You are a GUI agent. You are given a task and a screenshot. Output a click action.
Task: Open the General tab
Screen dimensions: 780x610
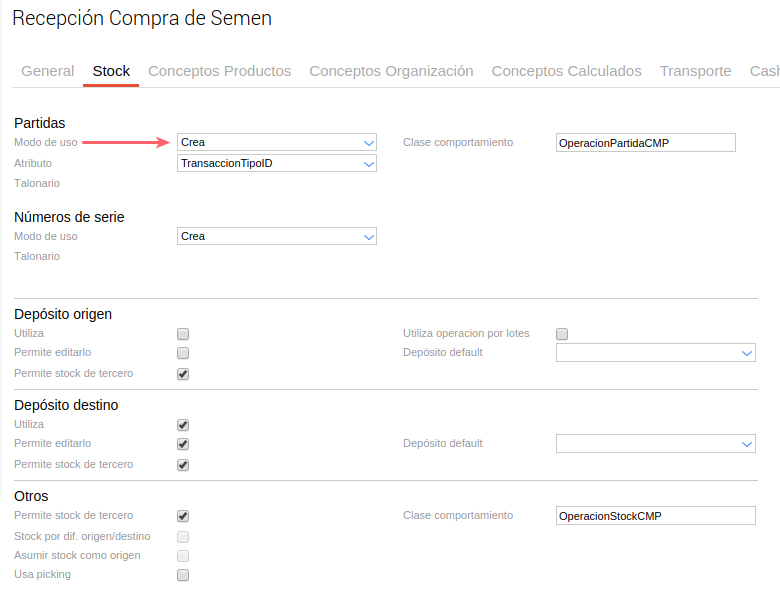(x=47, y=71)
